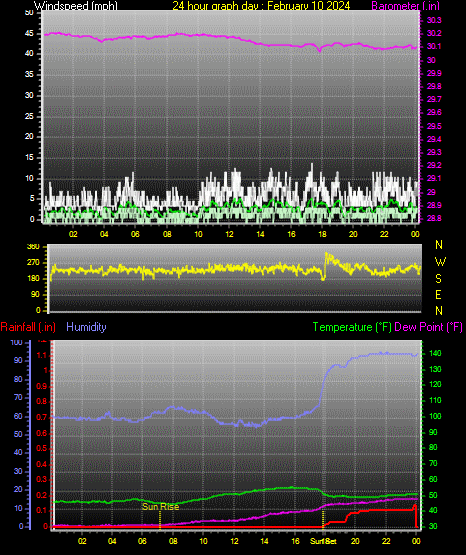
Task: Click 90 on the wind direction scale
Action: pos(35,294)
